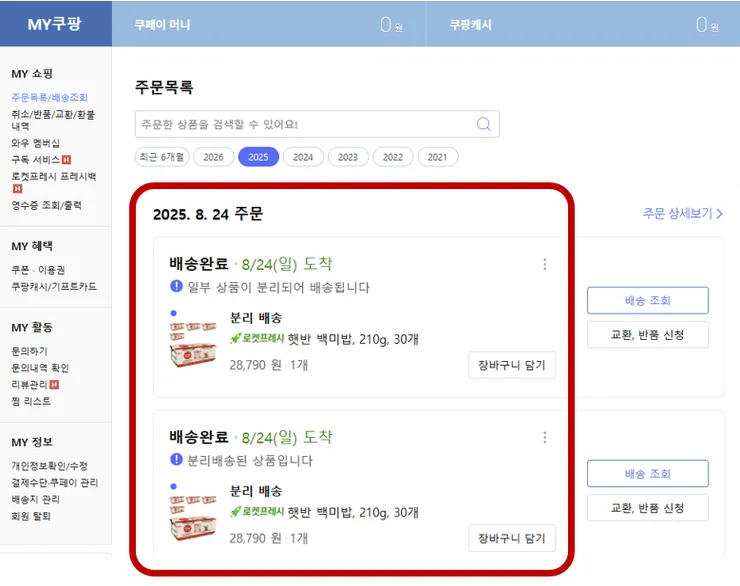Click the first 햇반 product thumbnail

pyautogui.click(x=193, y=344)
